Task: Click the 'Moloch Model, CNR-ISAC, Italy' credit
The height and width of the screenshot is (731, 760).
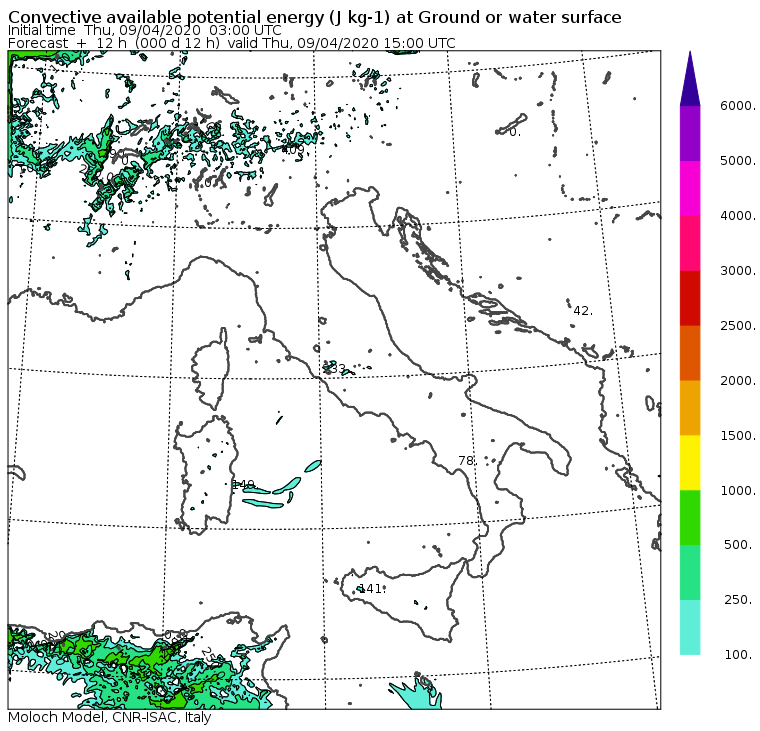Action: (x=110, y=717)
